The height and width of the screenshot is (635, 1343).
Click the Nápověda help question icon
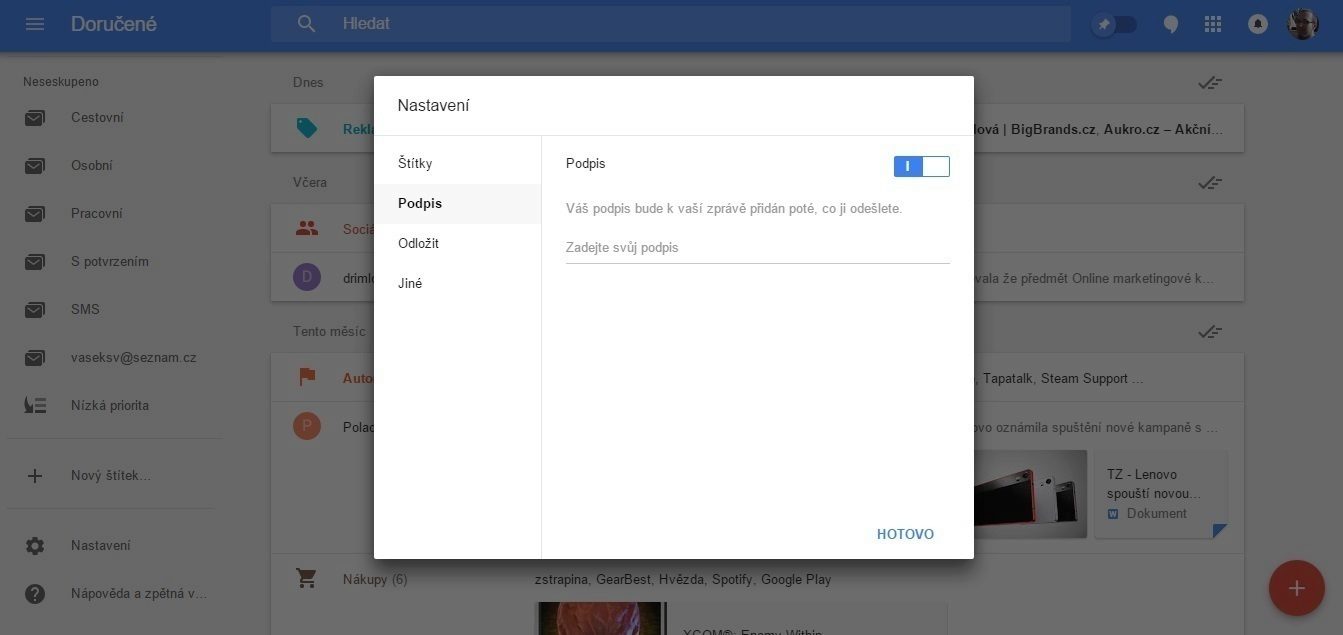35,594
